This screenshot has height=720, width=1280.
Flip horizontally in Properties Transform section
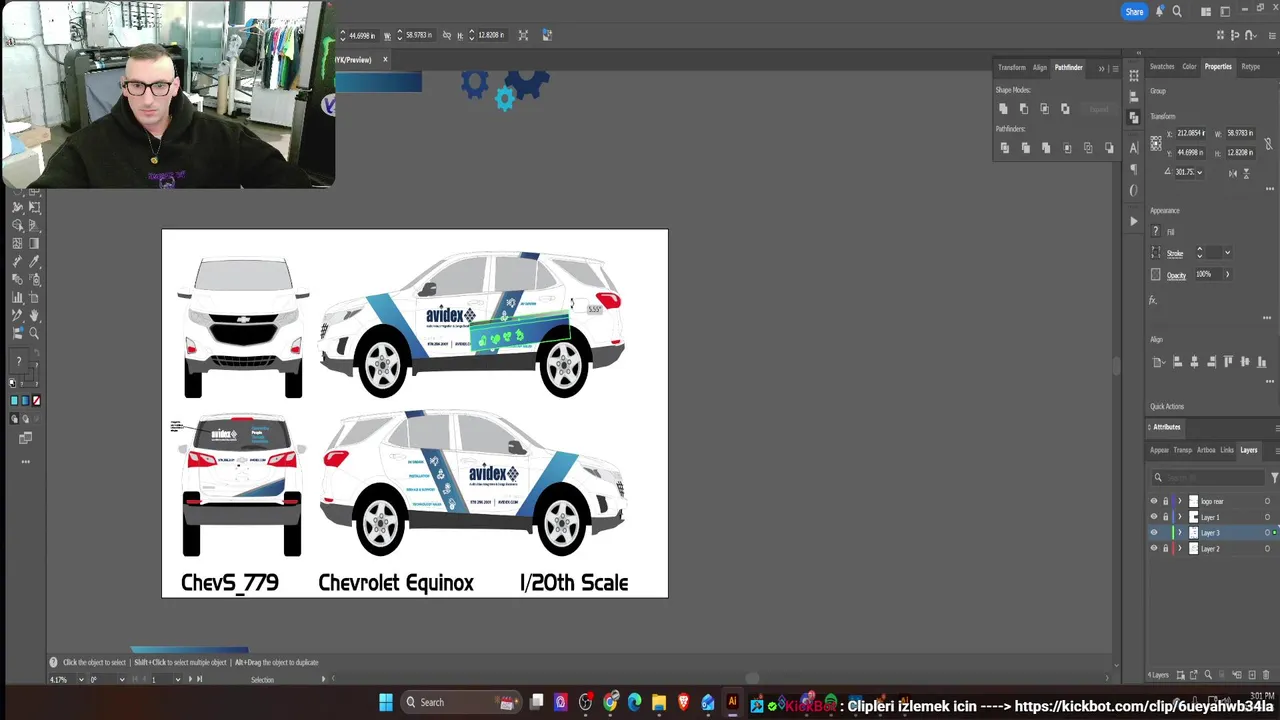point(1233,174)
